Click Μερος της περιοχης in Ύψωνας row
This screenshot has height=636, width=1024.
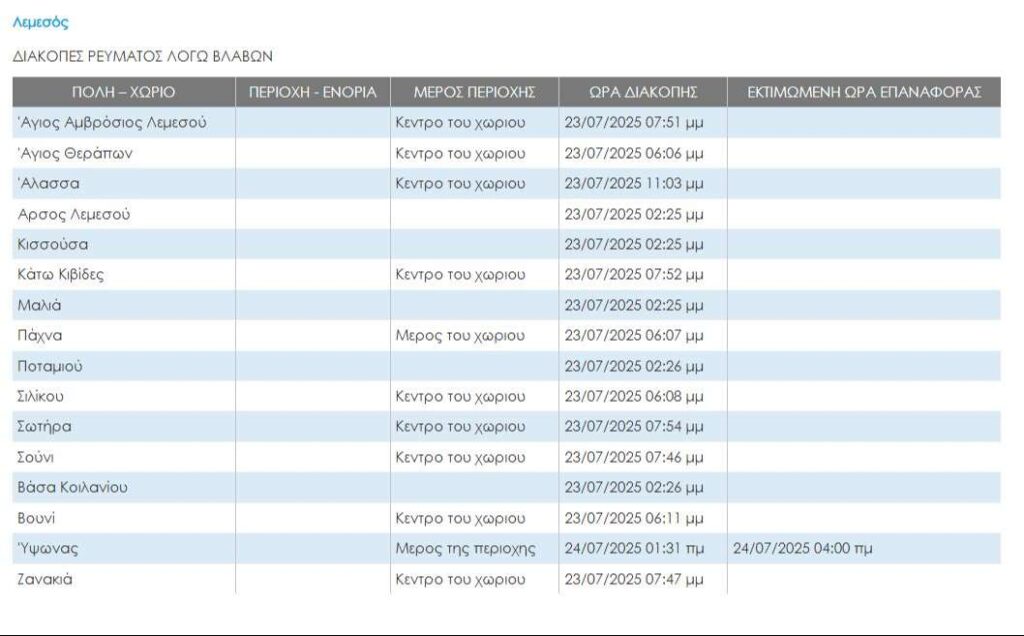[x=465, y=549]
